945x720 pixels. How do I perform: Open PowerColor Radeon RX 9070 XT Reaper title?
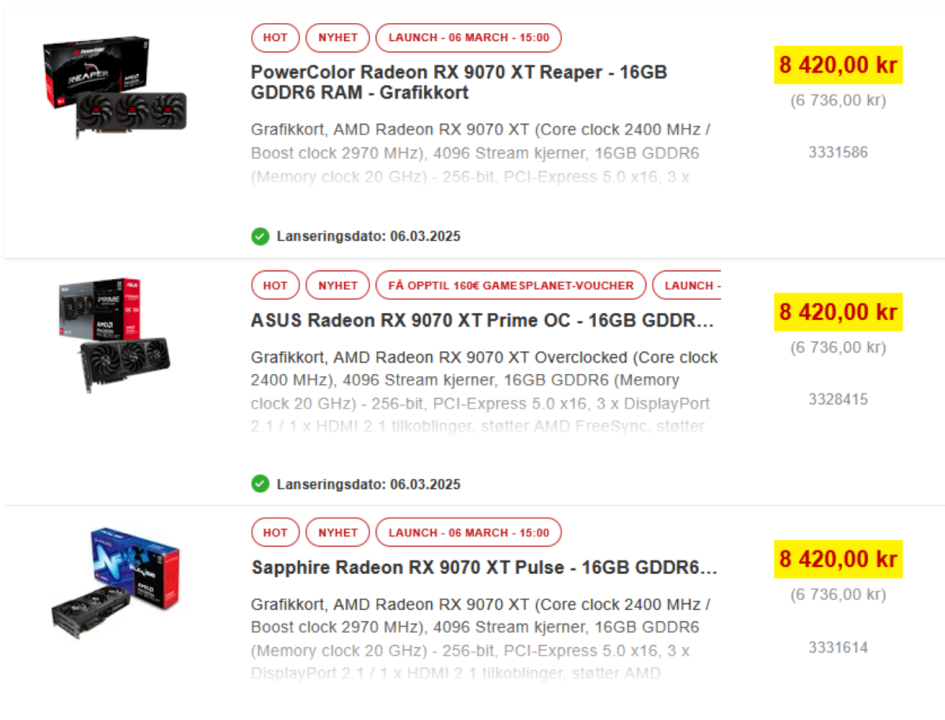(459, 82)
